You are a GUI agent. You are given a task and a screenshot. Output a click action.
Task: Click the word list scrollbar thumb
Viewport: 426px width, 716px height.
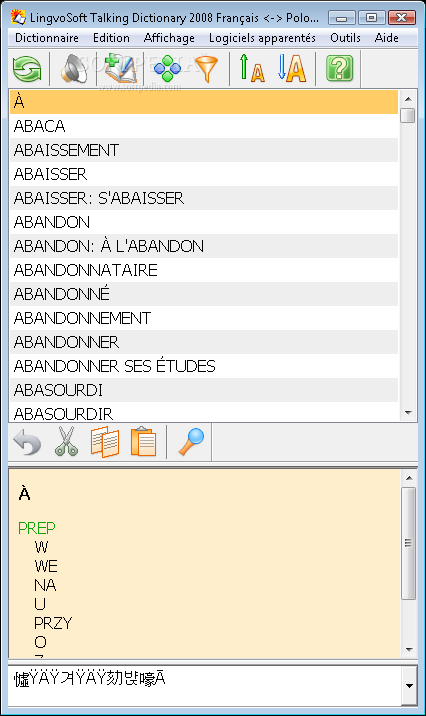[x=407, y=115]
